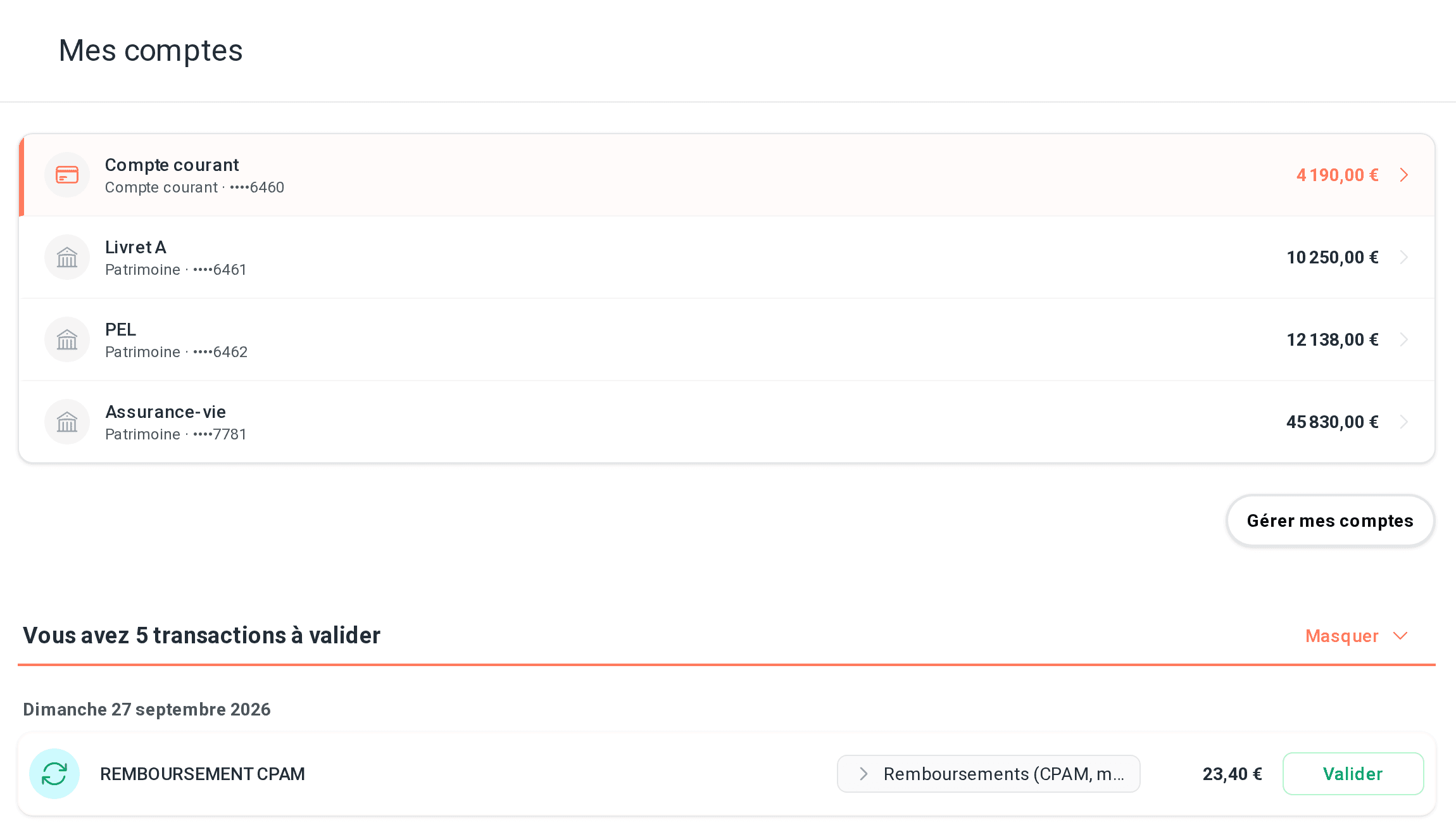Click the Assurance-vie bank icon
The width and height of the screenshot is (1456, 832).
coord(67,422)
